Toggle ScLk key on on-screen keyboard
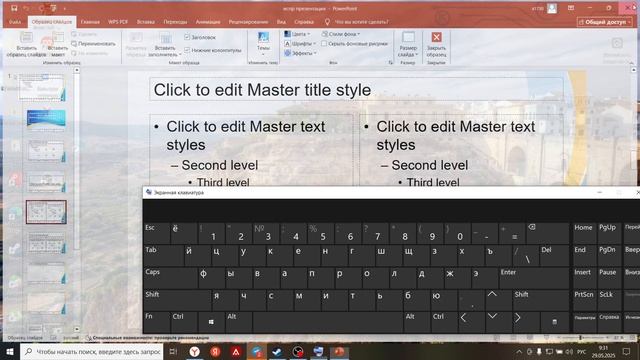 609,300
